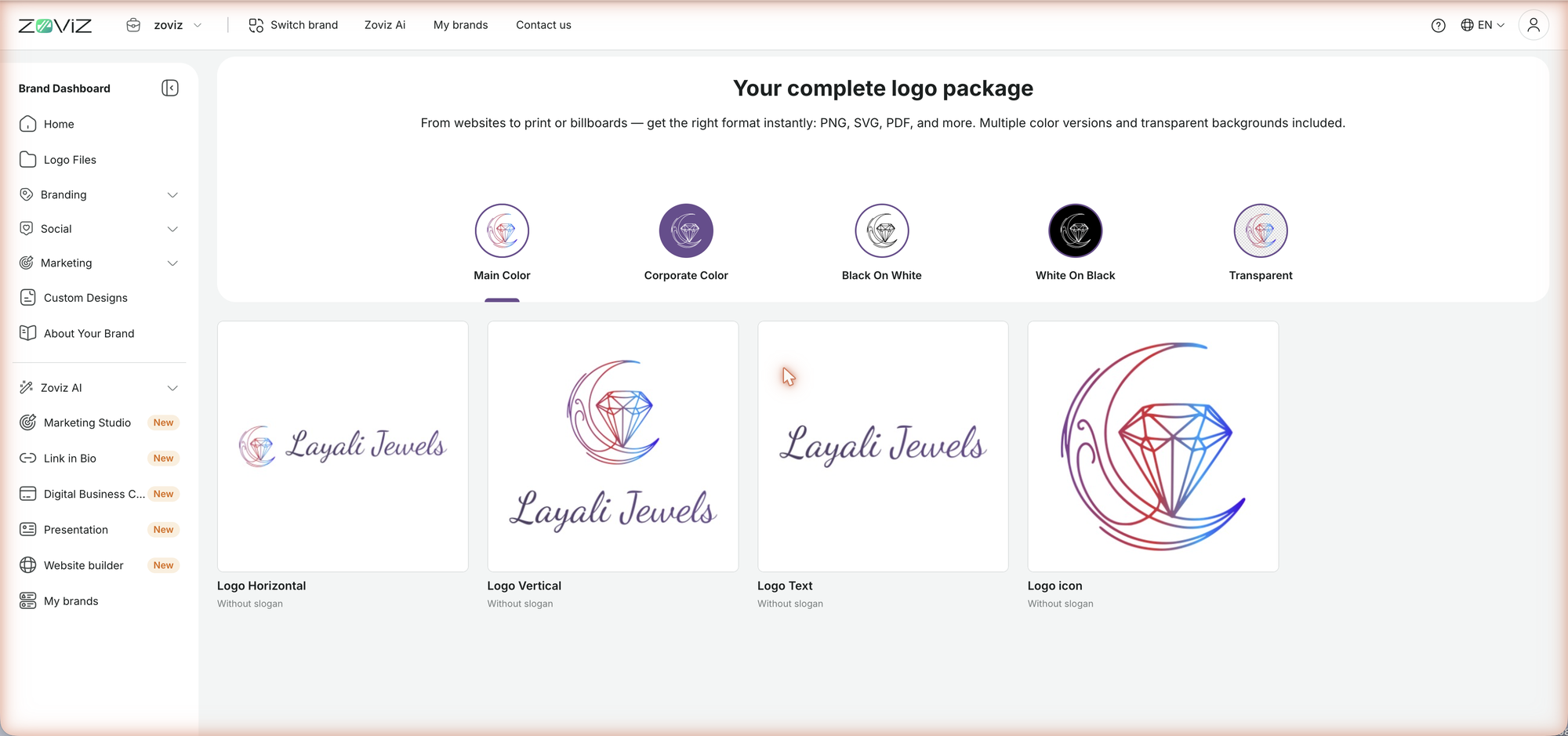Click the Home house icon
This screenshot has height=736, width=1568.
click(x=27, y=124)
